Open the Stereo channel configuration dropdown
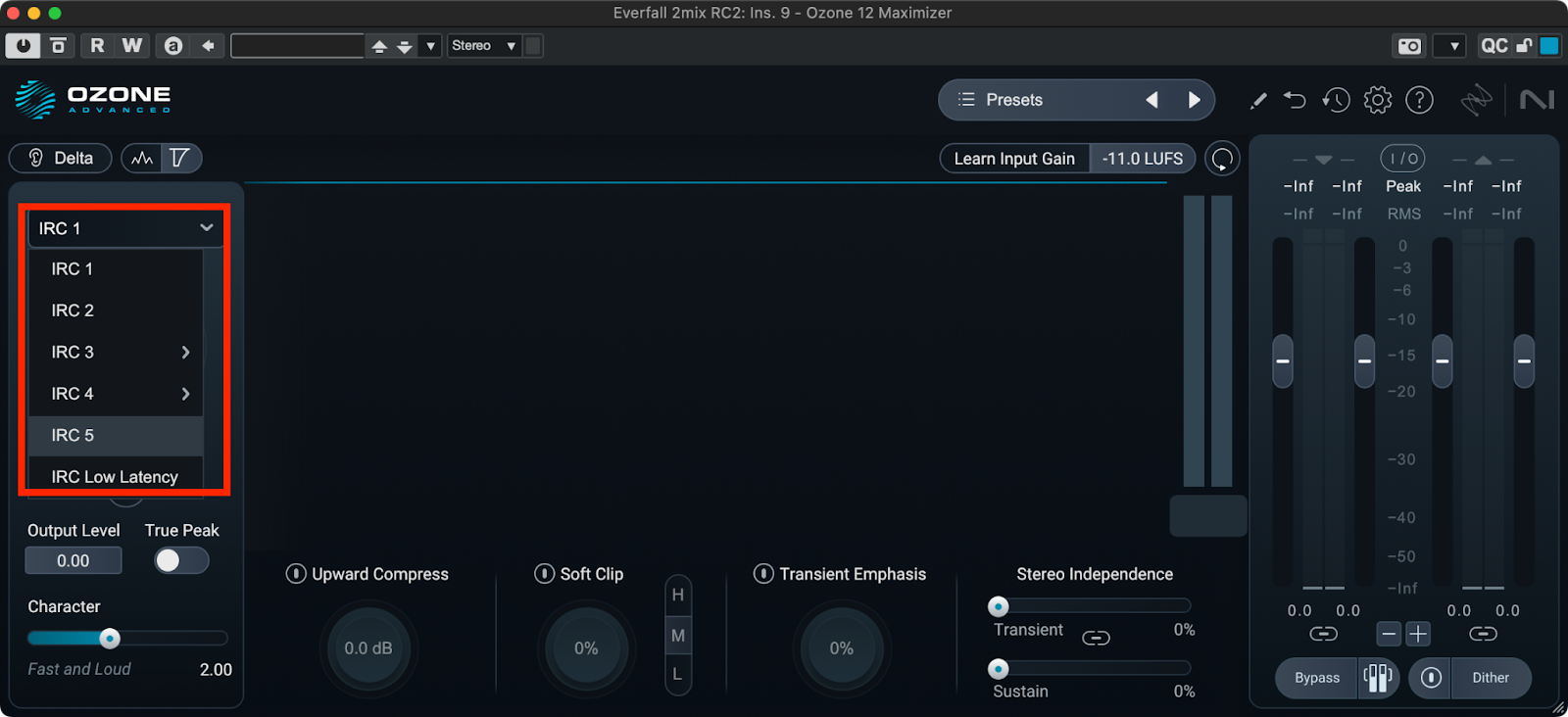 (x=483, y=46)
